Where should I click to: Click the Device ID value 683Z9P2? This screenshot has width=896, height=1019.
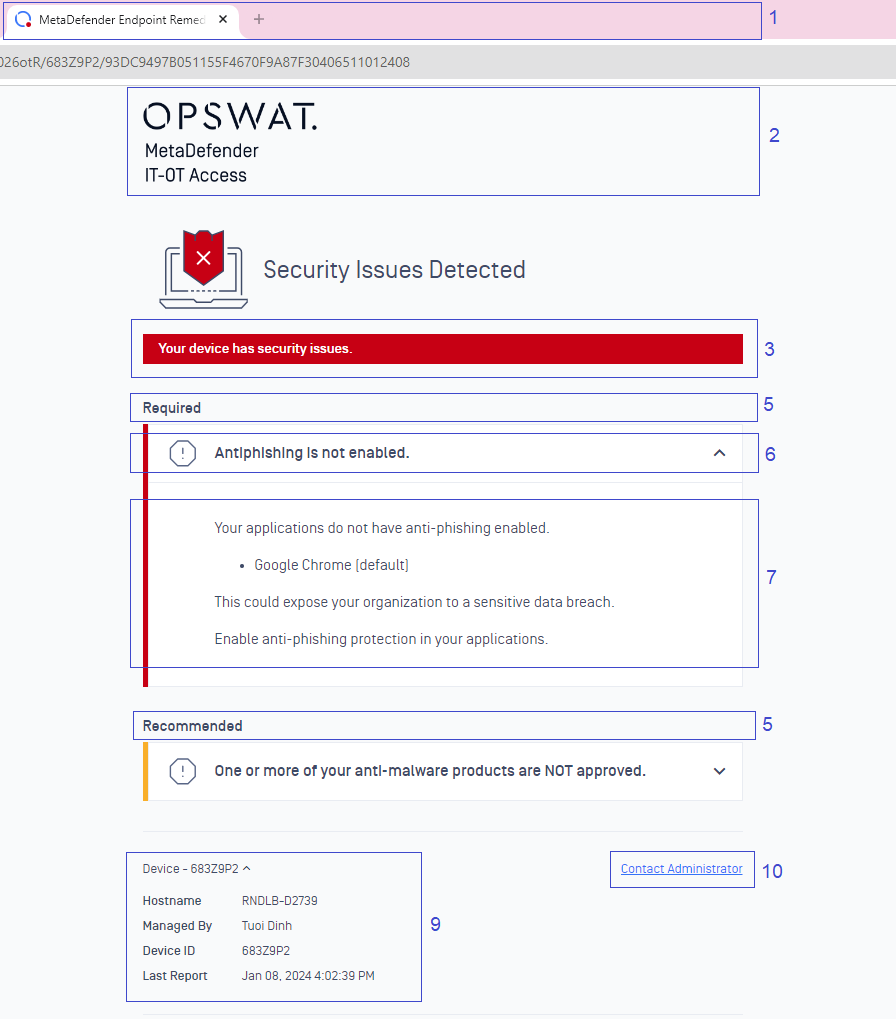coord(266,951)
